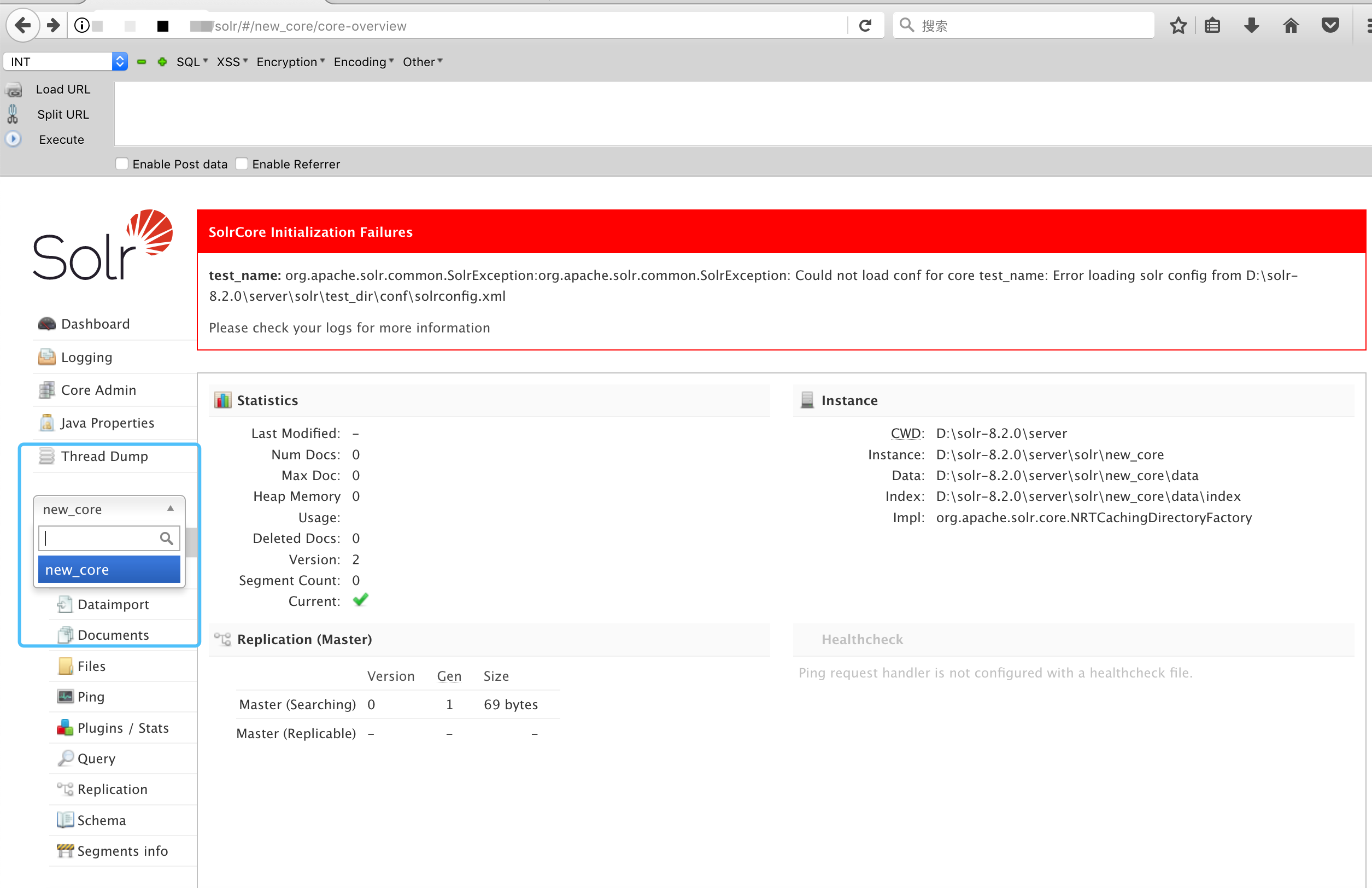Click the Thread Dump icon
This screenshot has height=888, width=1372.
[x=46, y=456]
